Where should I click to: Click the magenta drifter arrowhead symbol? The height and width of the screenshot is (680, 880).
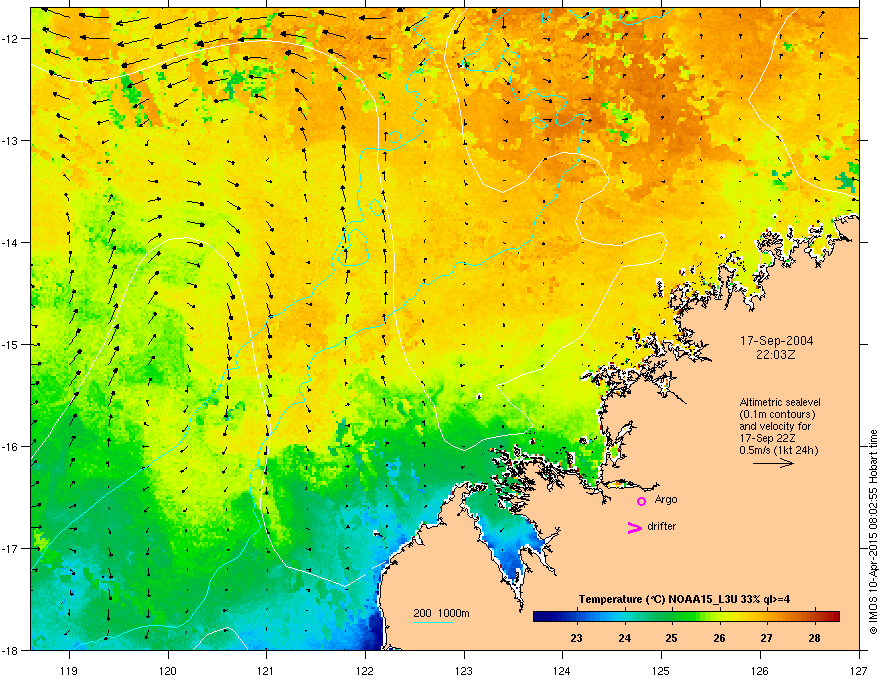click(634, 527)
